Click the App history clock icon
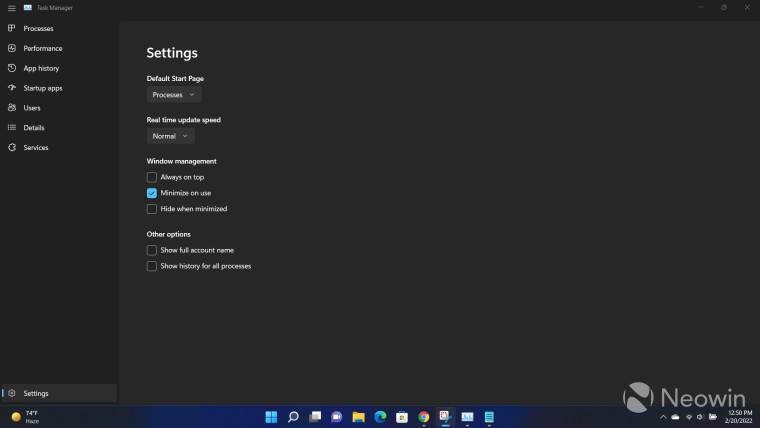The image size is (760, 428). pos(12,68)
